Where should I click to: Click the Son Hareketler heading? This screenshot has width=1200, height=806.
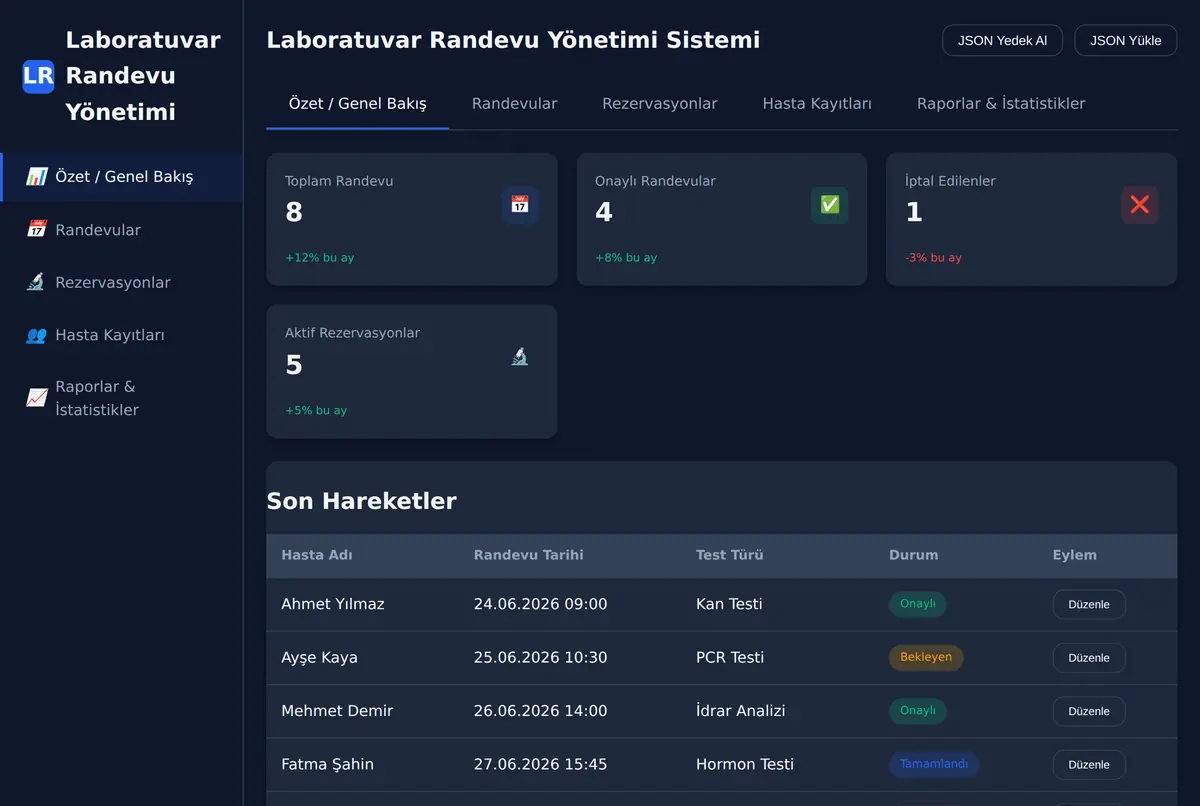pos(362,501)
